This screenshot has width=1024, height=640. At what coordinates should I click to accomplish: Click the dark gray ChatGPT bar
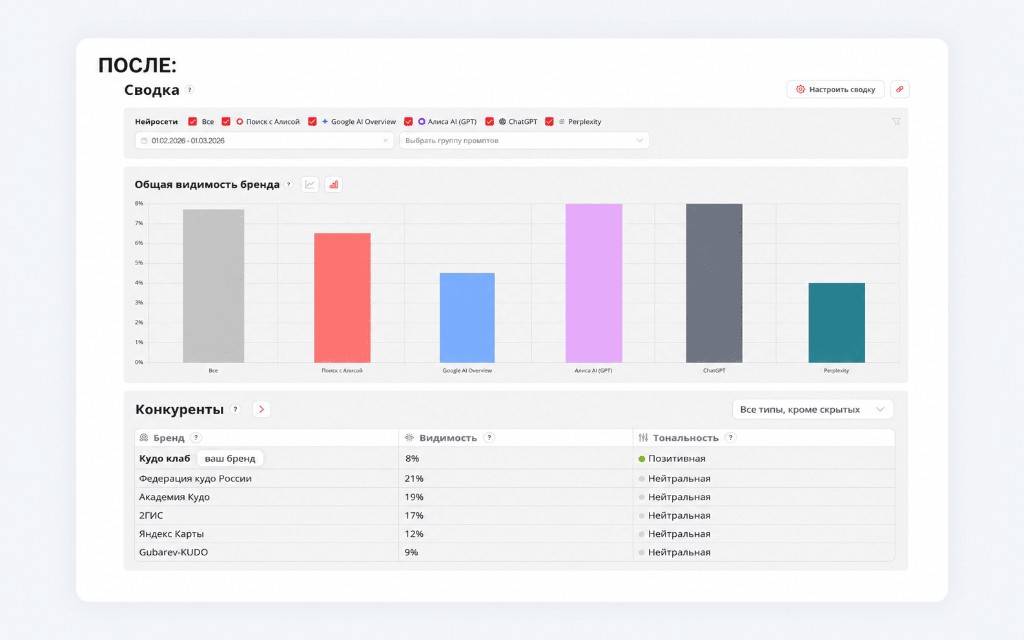[714, 283]
